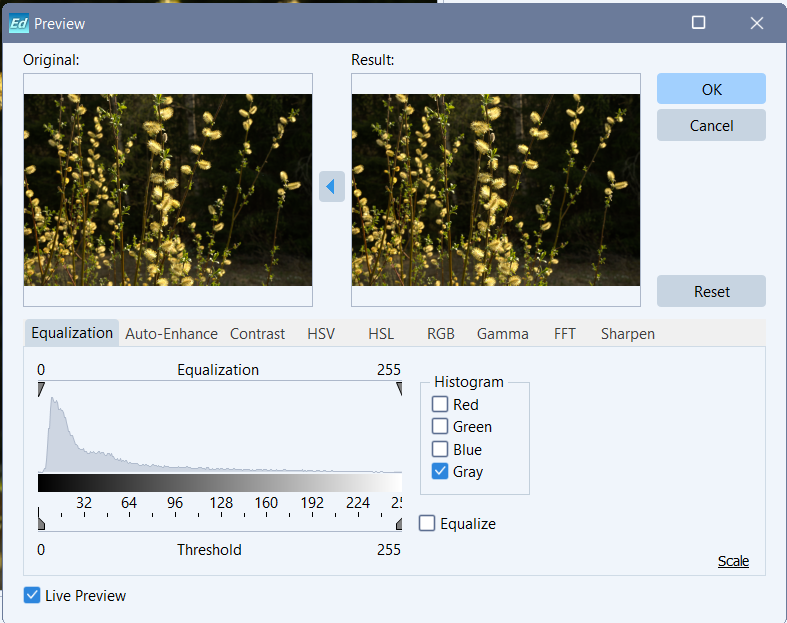The width and height of the screenshot is (787, 623).
Task: Open the Contrast tab
Action: [257, 334]
